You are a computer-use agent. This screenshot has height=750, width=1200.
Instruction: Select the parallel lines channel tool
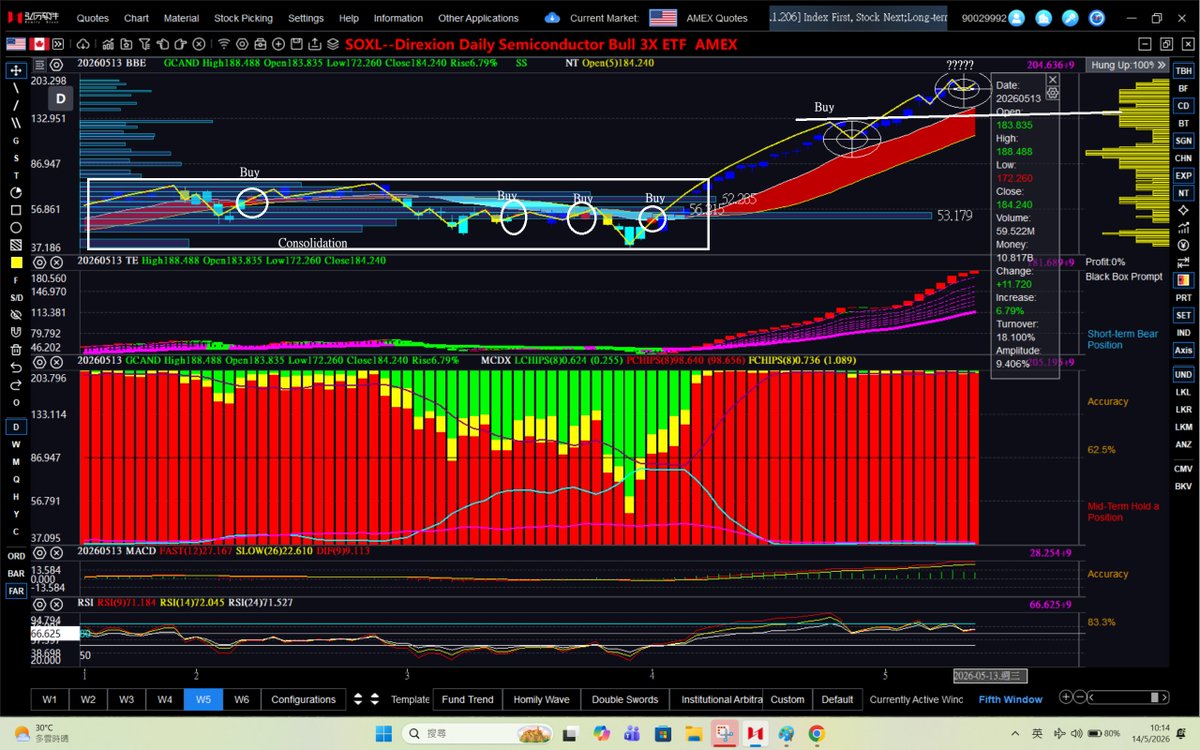[16, 122]
